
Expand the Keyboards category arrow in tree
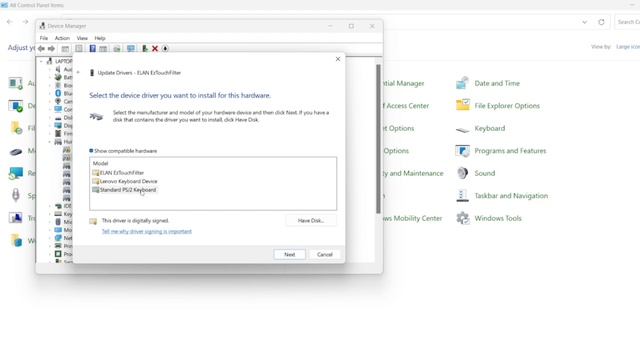(50, 214)
